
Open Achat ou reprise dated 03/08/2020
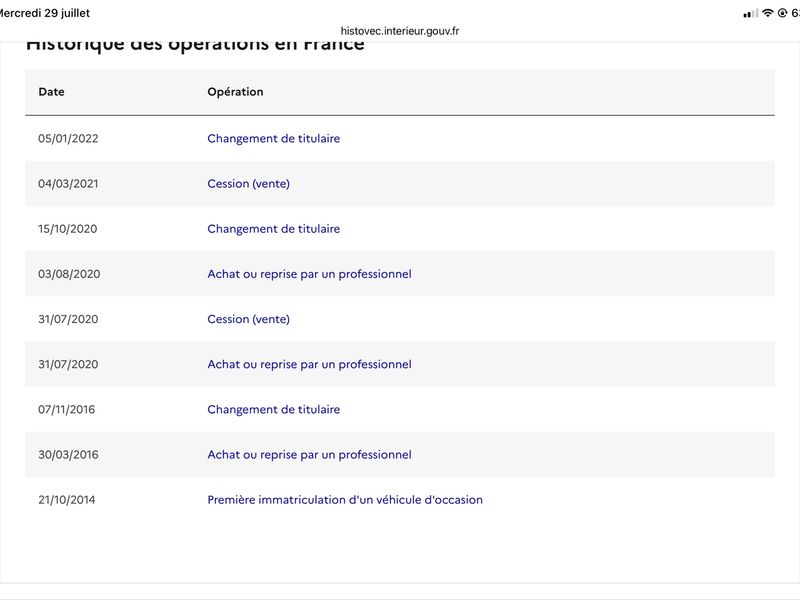tap(309, 274)
